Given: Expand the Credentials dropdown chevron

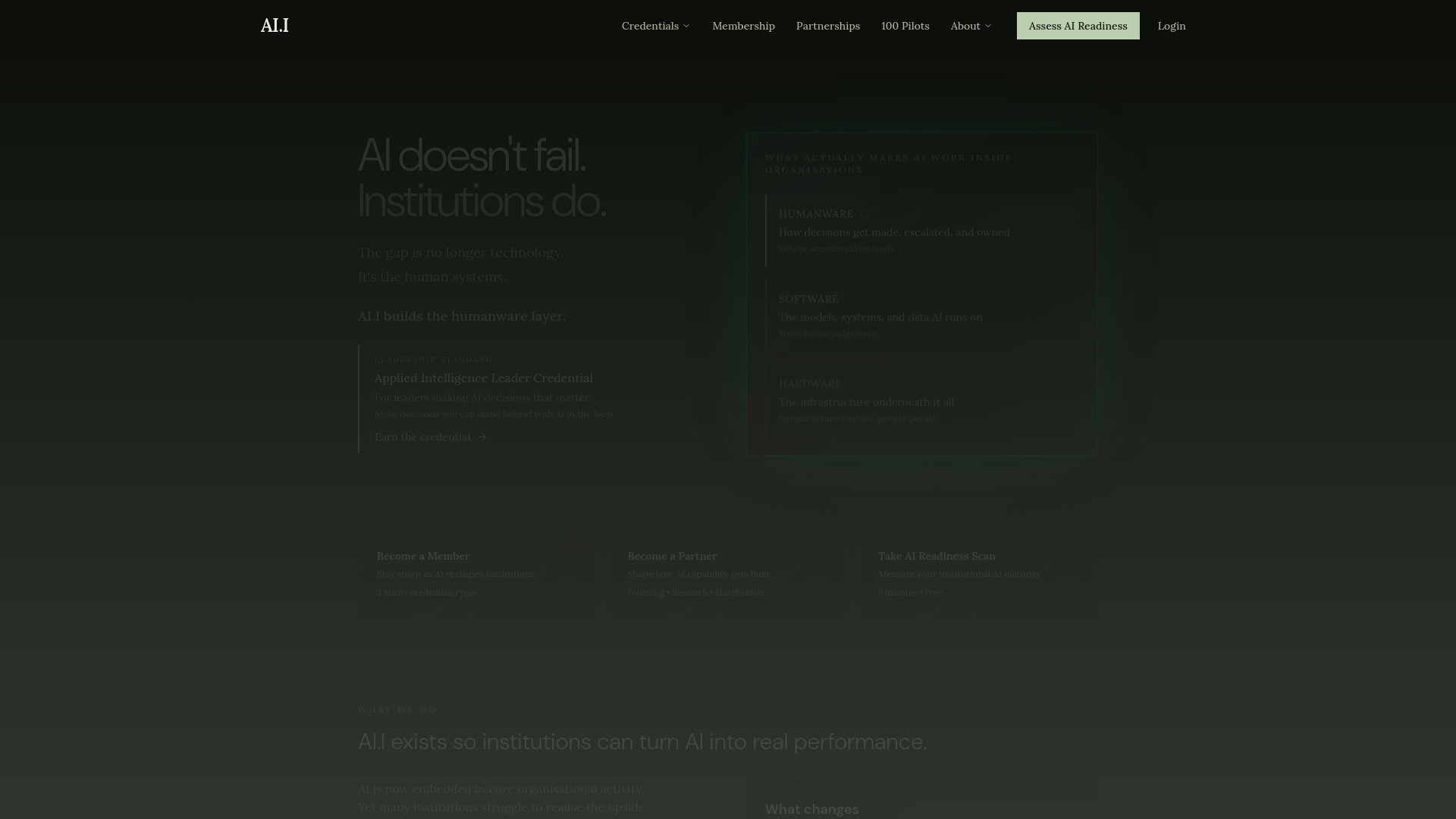Looking at the screenshot, I should point(686,26).
